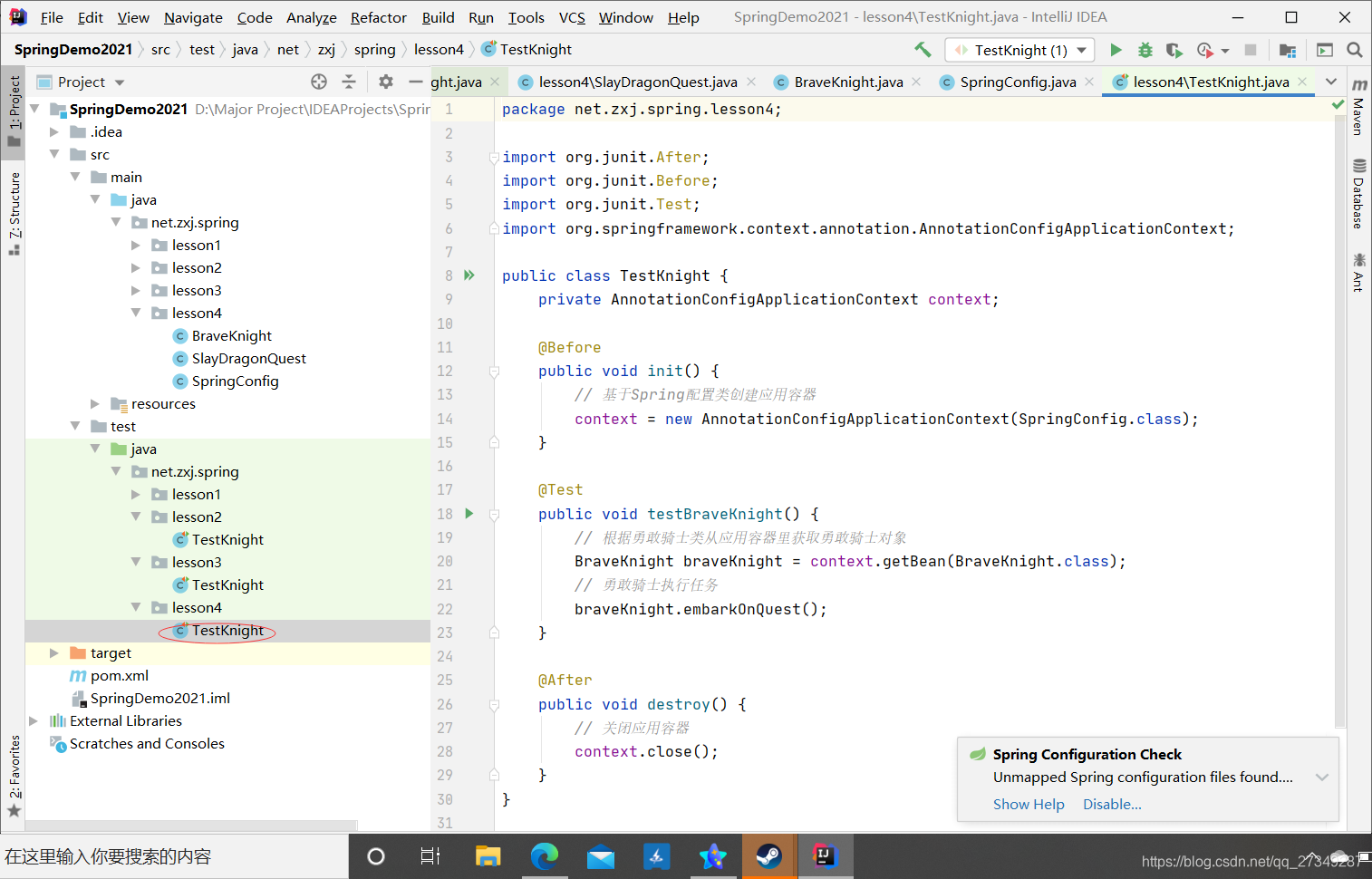This screenshot has height=879, width=1372.
Task: Open Microsoft Edge from the taskbar
Action: click(545, 856)
